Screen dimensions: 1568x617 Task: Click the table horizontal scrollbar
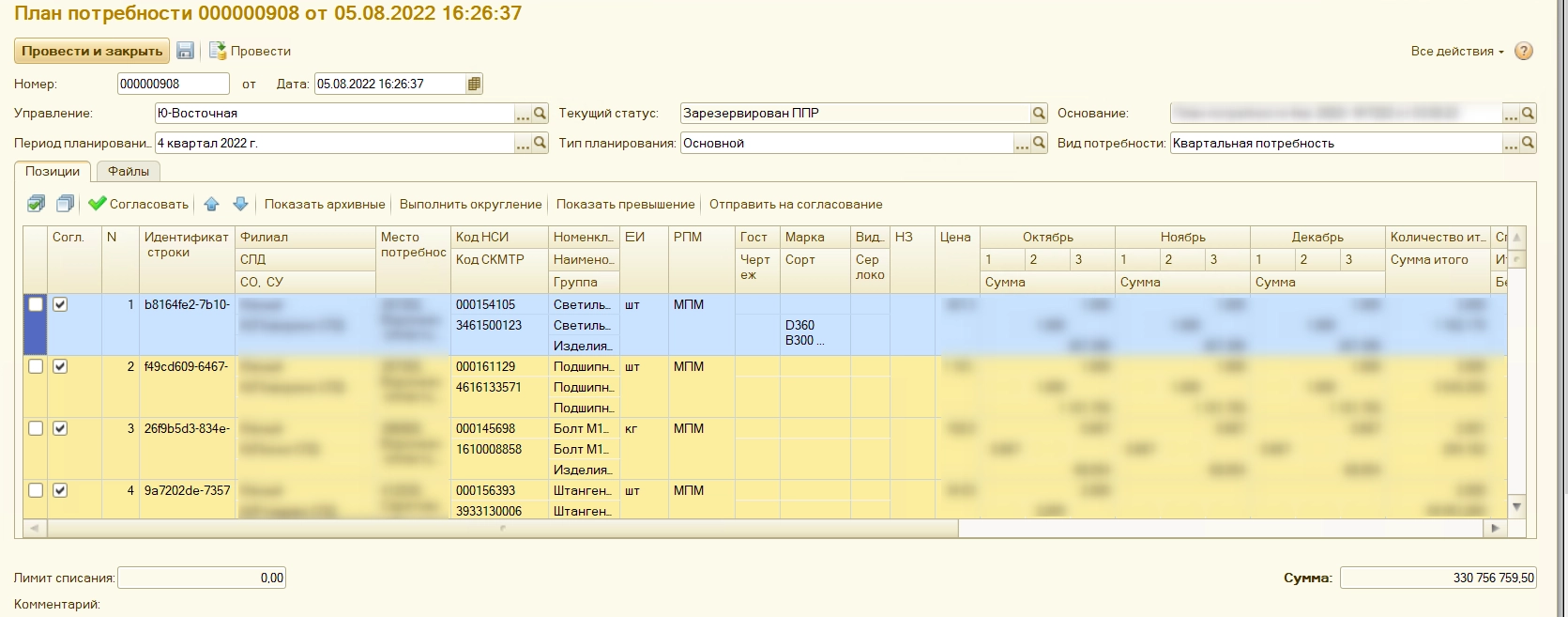(502, 529)
